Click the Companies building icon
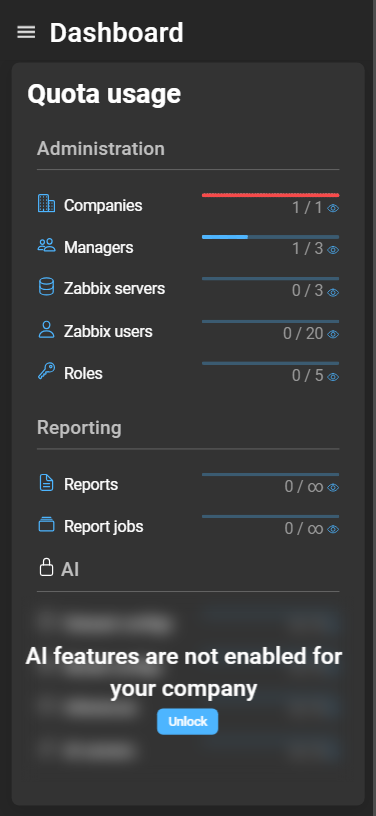 click(46, 203)
